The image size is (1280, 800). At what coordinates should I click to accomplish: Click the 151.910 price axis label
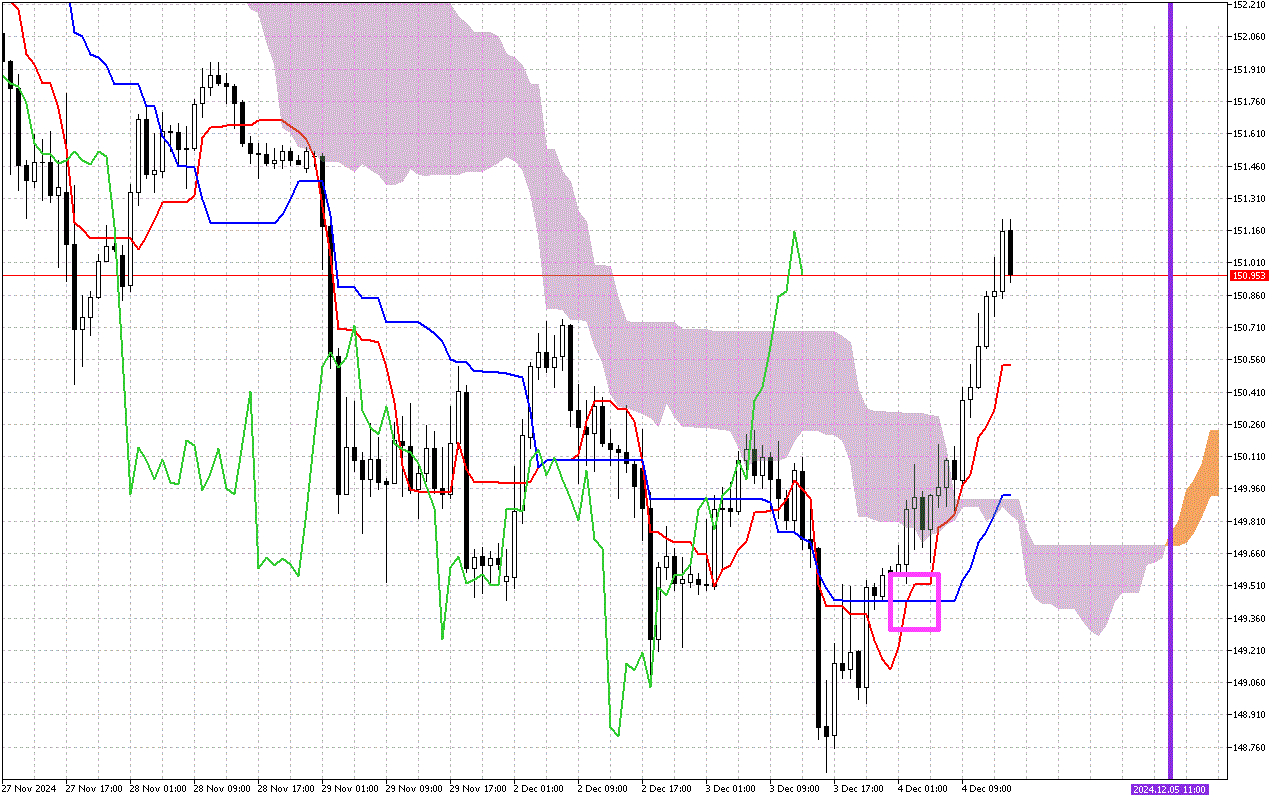point(1250,69)
